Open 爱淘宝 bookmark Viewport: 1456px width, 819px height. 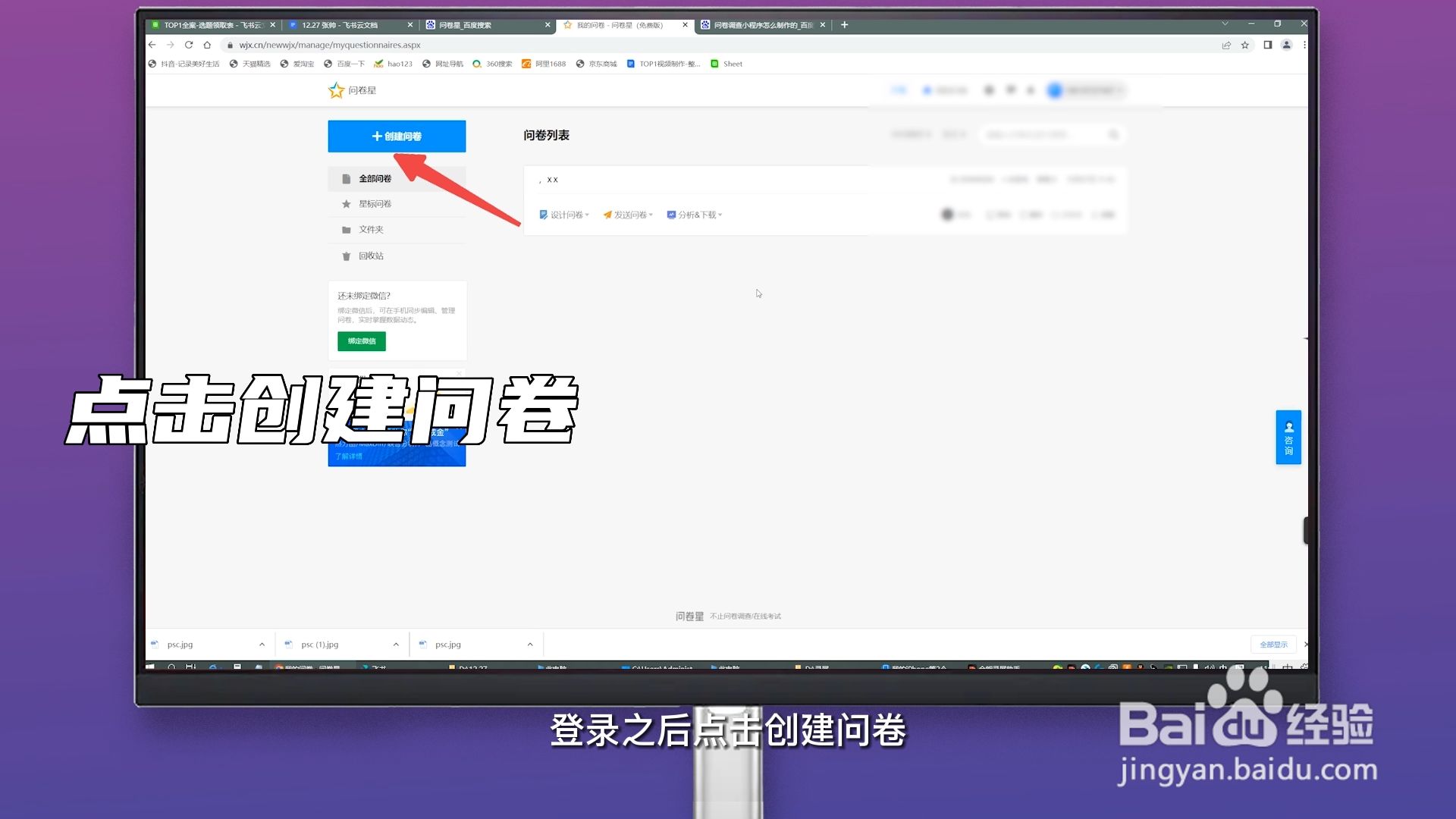coord(297,64)
